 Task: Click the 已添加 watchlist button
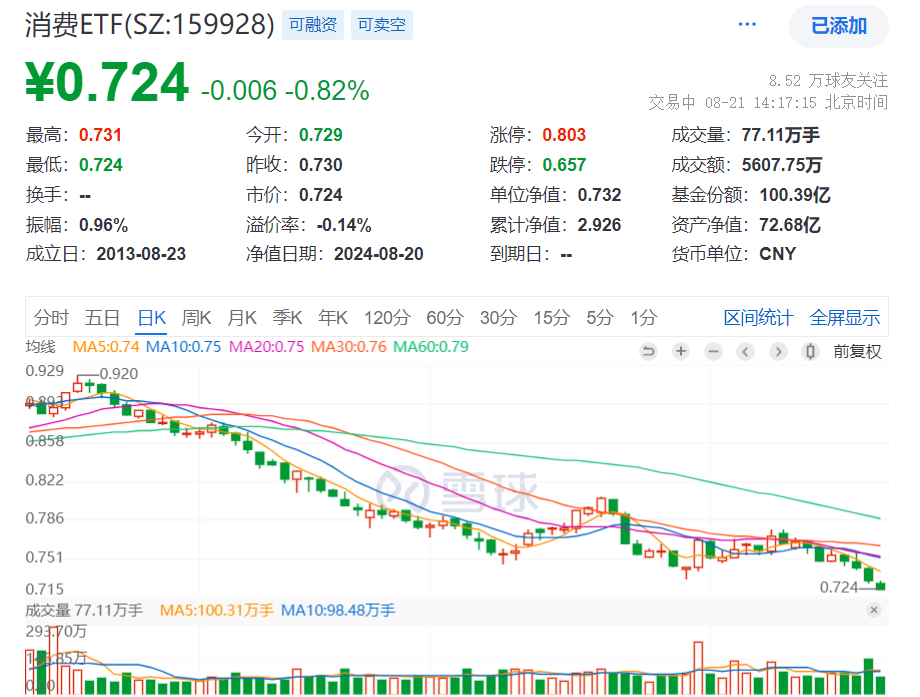tap(838, 26)
